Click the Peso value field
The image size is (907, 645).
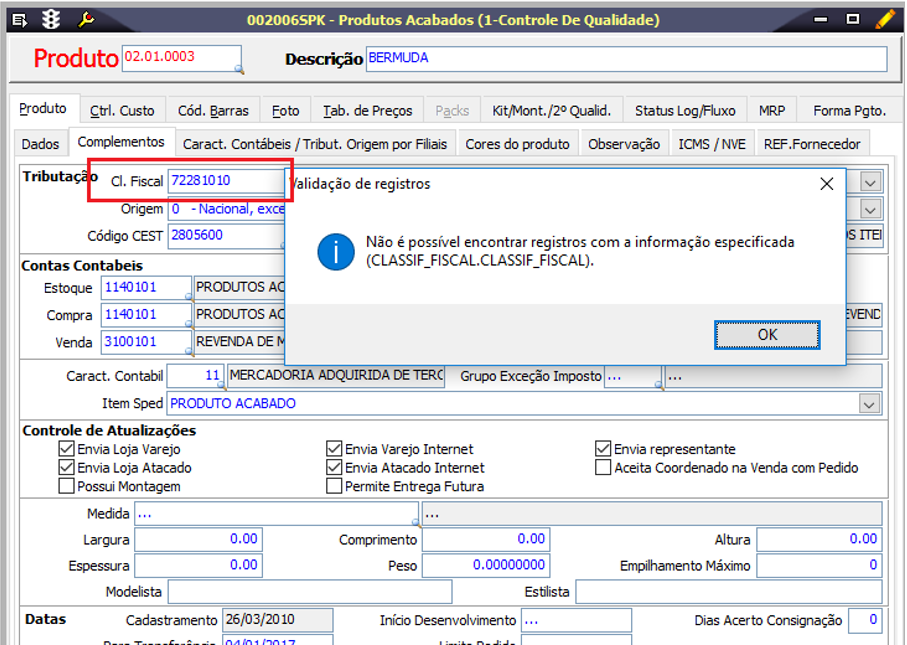click(x=485, y=565)
